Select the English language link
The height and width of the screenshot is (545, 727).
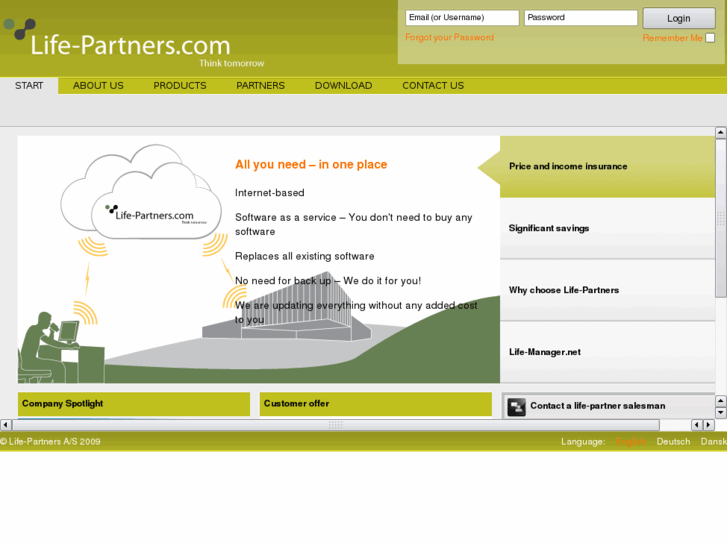click(x=631, y=442)
